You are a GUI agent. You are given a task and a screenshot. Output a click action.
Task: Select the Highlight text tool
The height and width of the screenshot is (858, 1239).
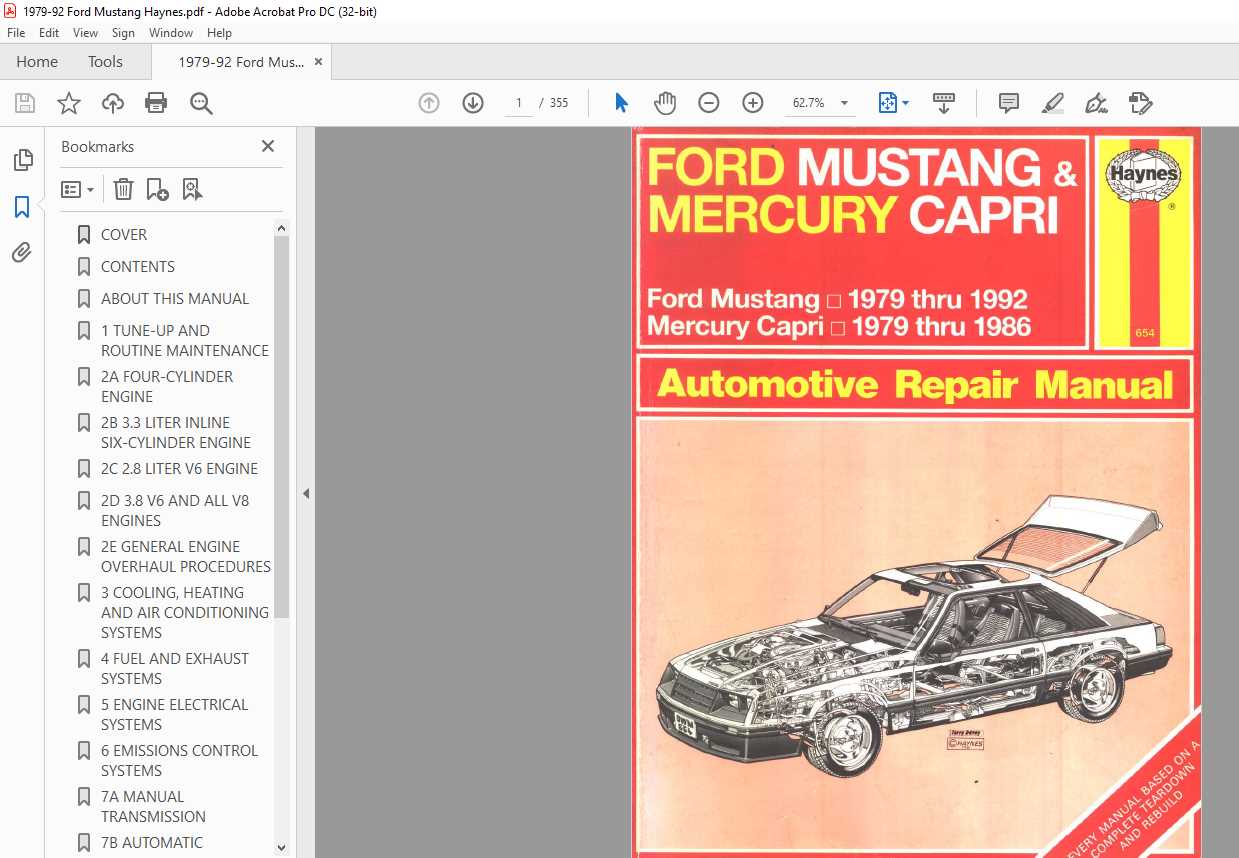(x=1052, y=103)
